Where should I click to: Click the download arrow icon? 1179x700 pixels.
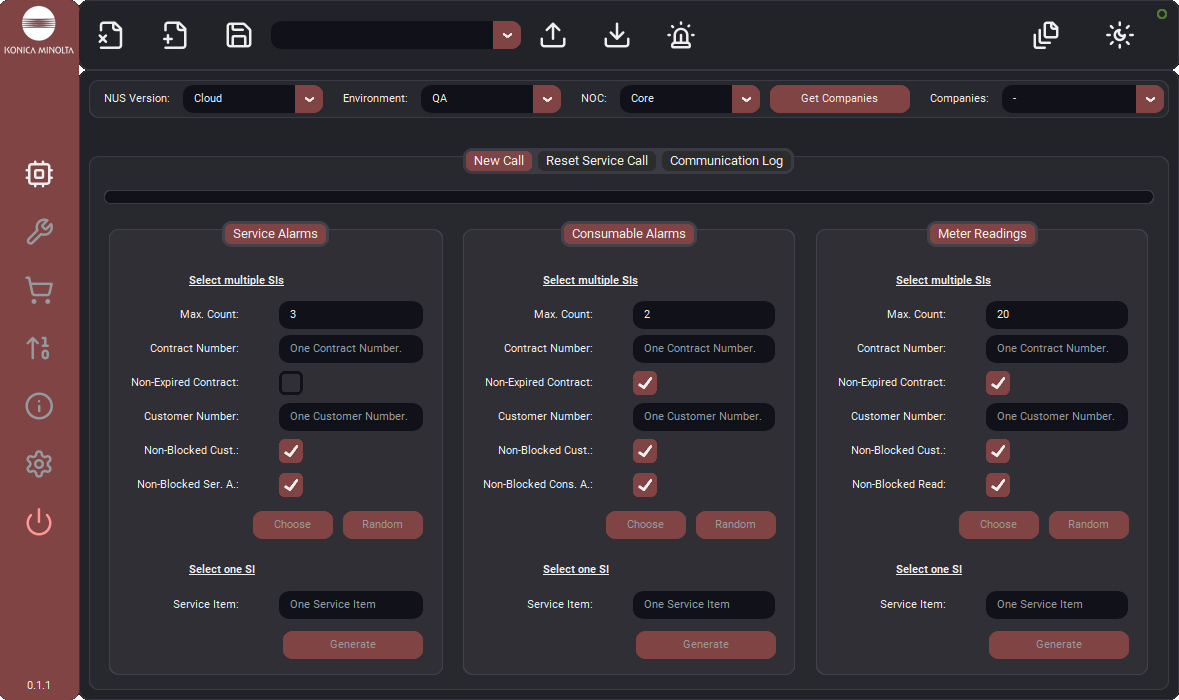click(617, 35)
